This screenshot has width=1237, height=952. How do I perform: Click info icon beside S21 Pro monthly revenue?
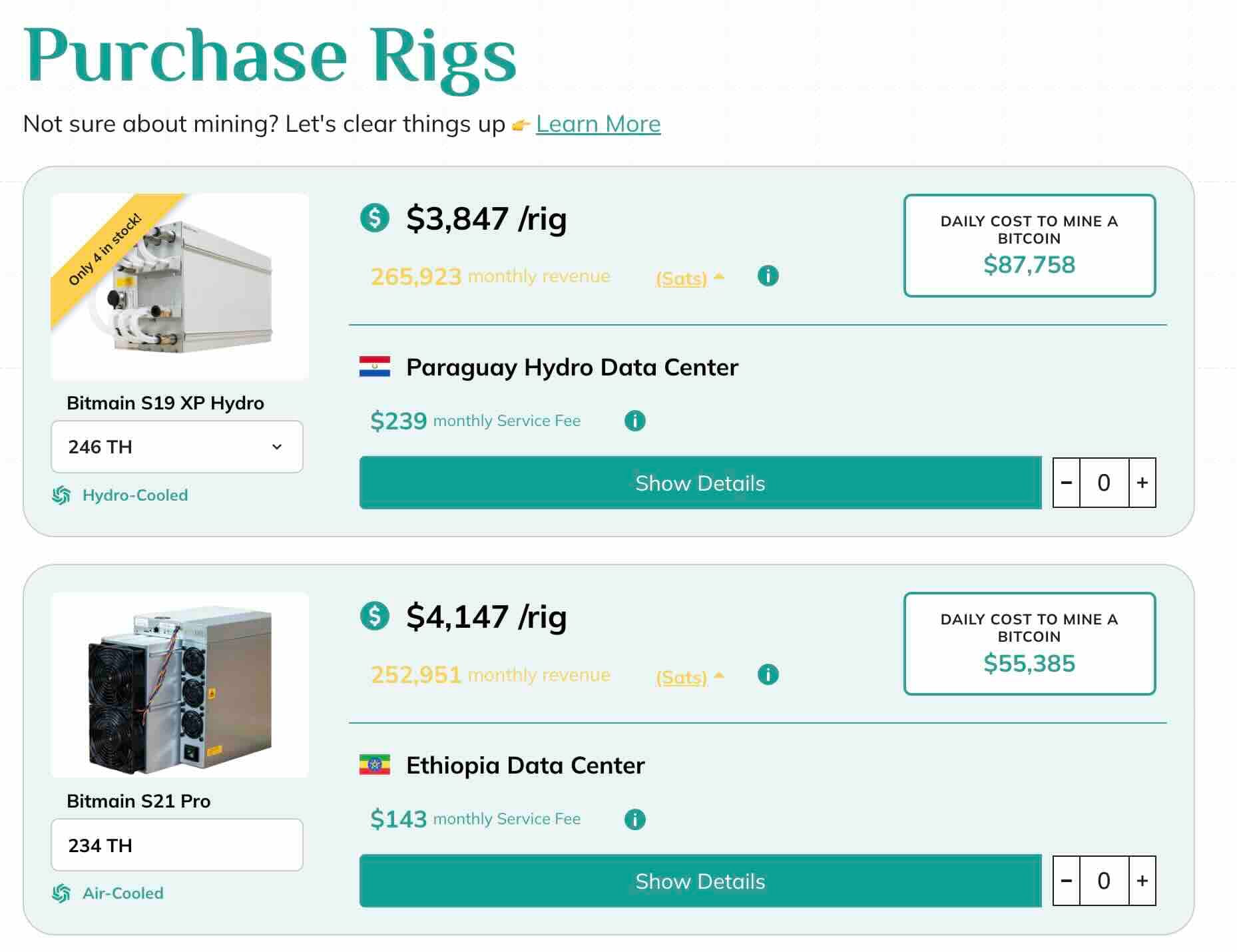point(768,674)
